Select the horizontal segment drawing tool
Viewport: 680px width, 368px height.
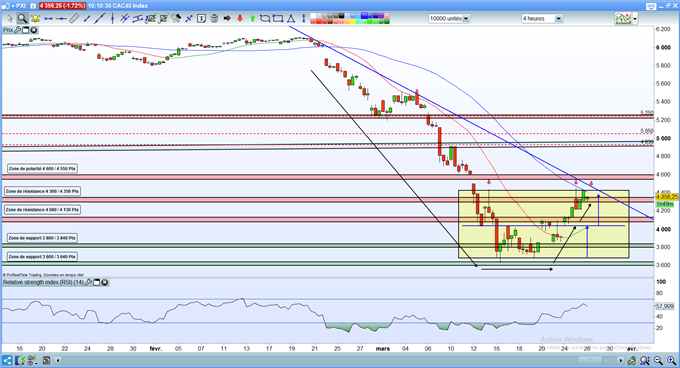coord(61,19)
